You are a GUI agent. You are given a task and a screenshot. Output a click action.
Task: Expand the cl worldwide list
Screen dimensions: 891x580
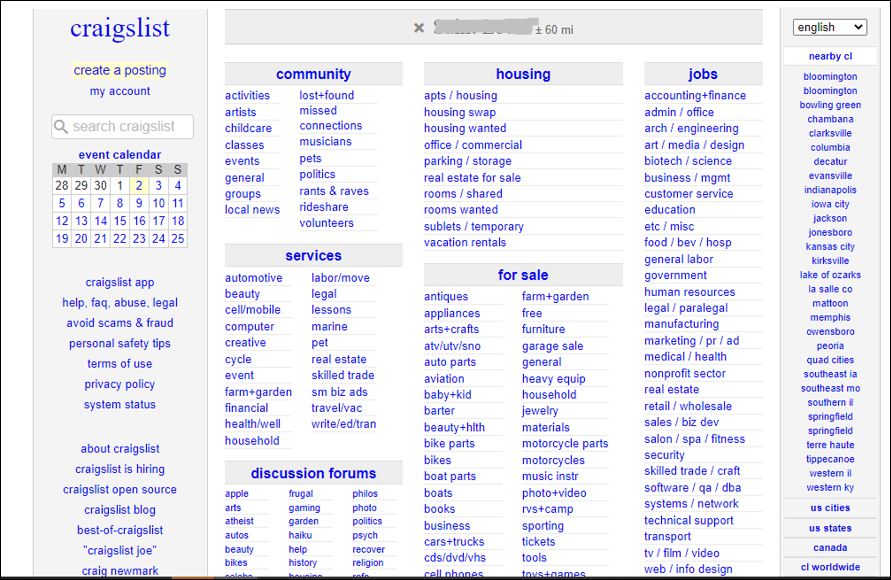click(830, 567)
